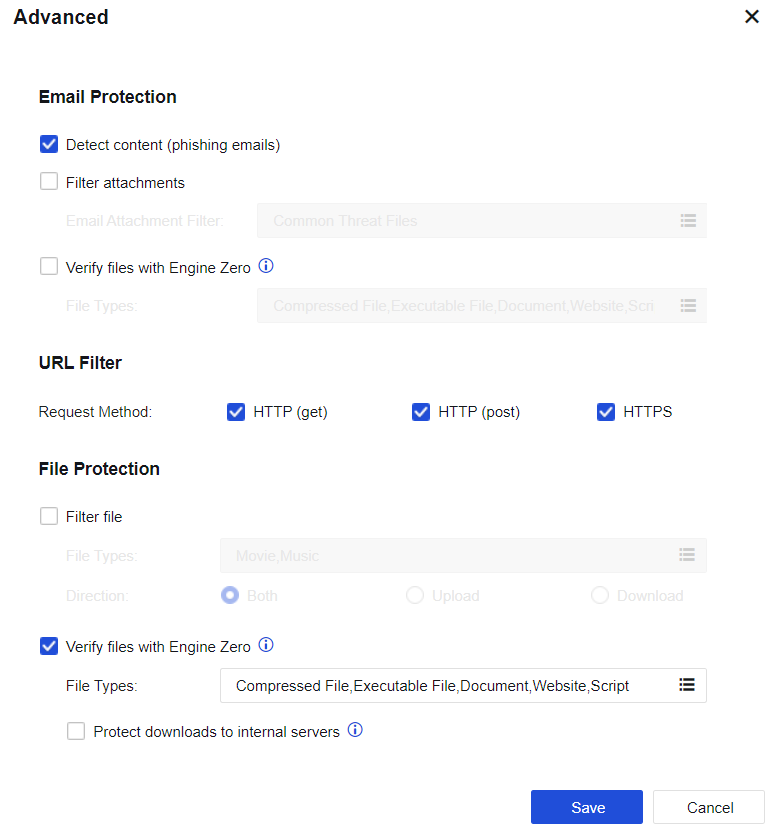
Task: Click info icon beside File Protection Engine Zero
Action: [x=266, y=645]
